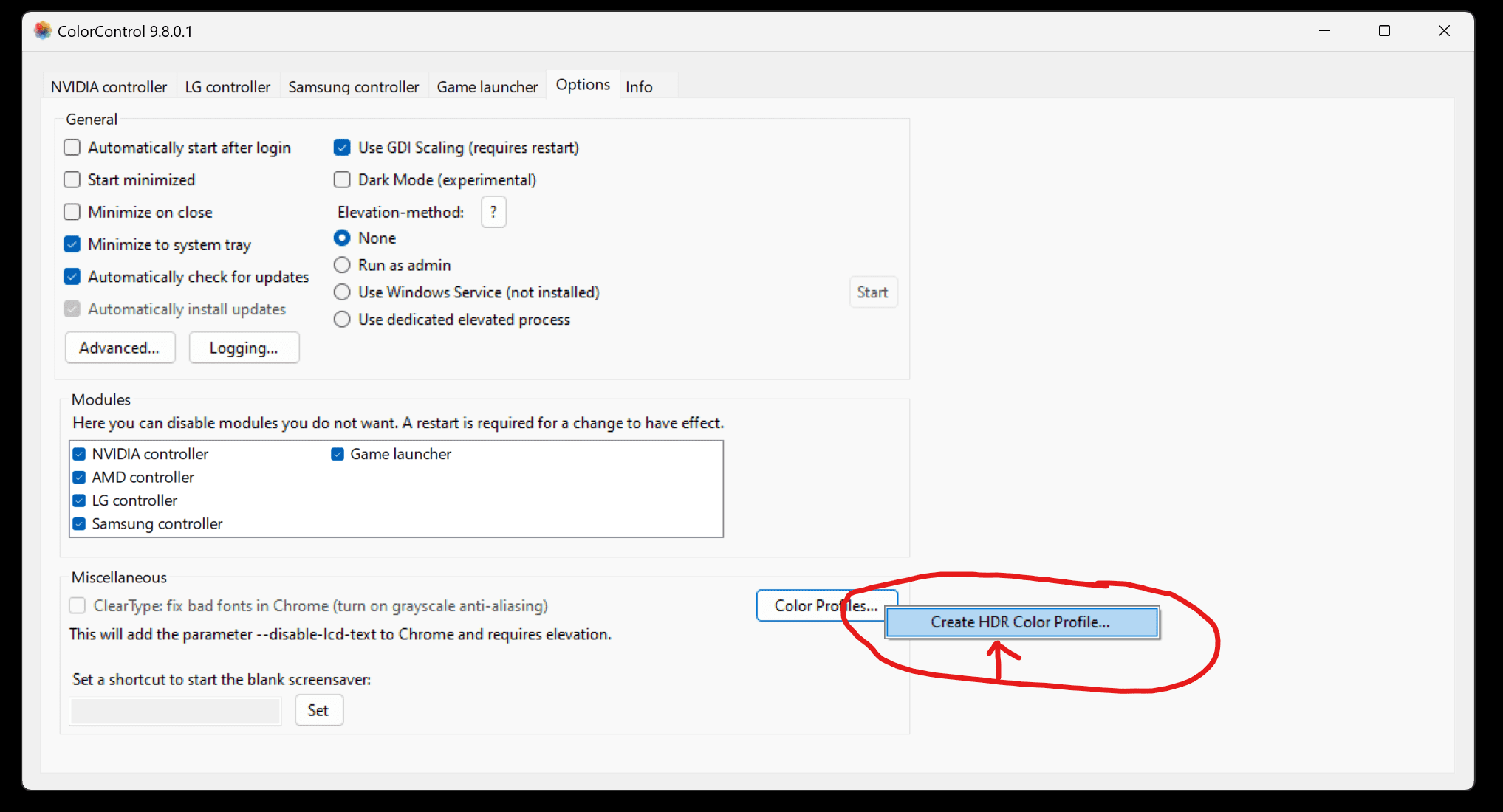Click the blank screensaver shortcut field

176,711
